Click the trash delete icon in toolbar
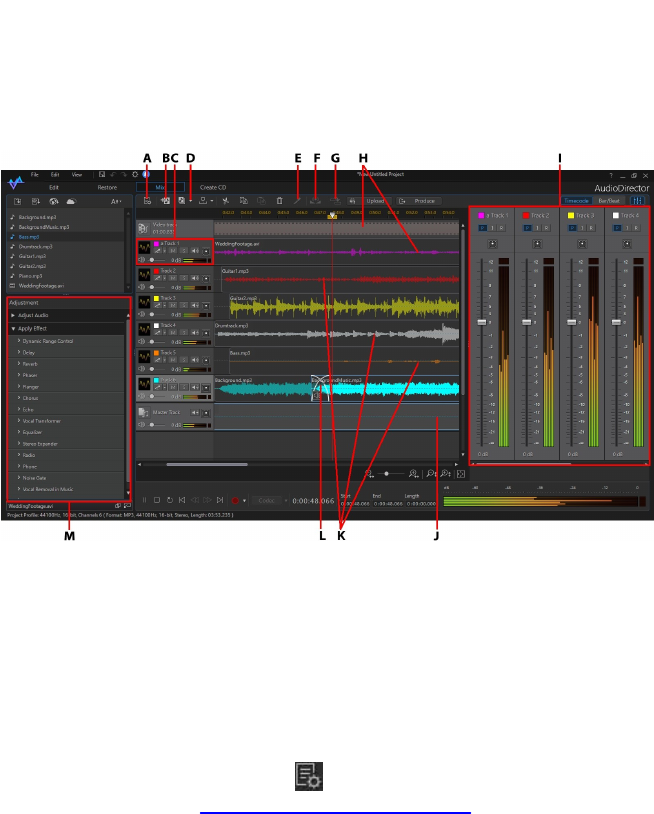The width and height of the screenshot is (654, 814). click(279, 201)
